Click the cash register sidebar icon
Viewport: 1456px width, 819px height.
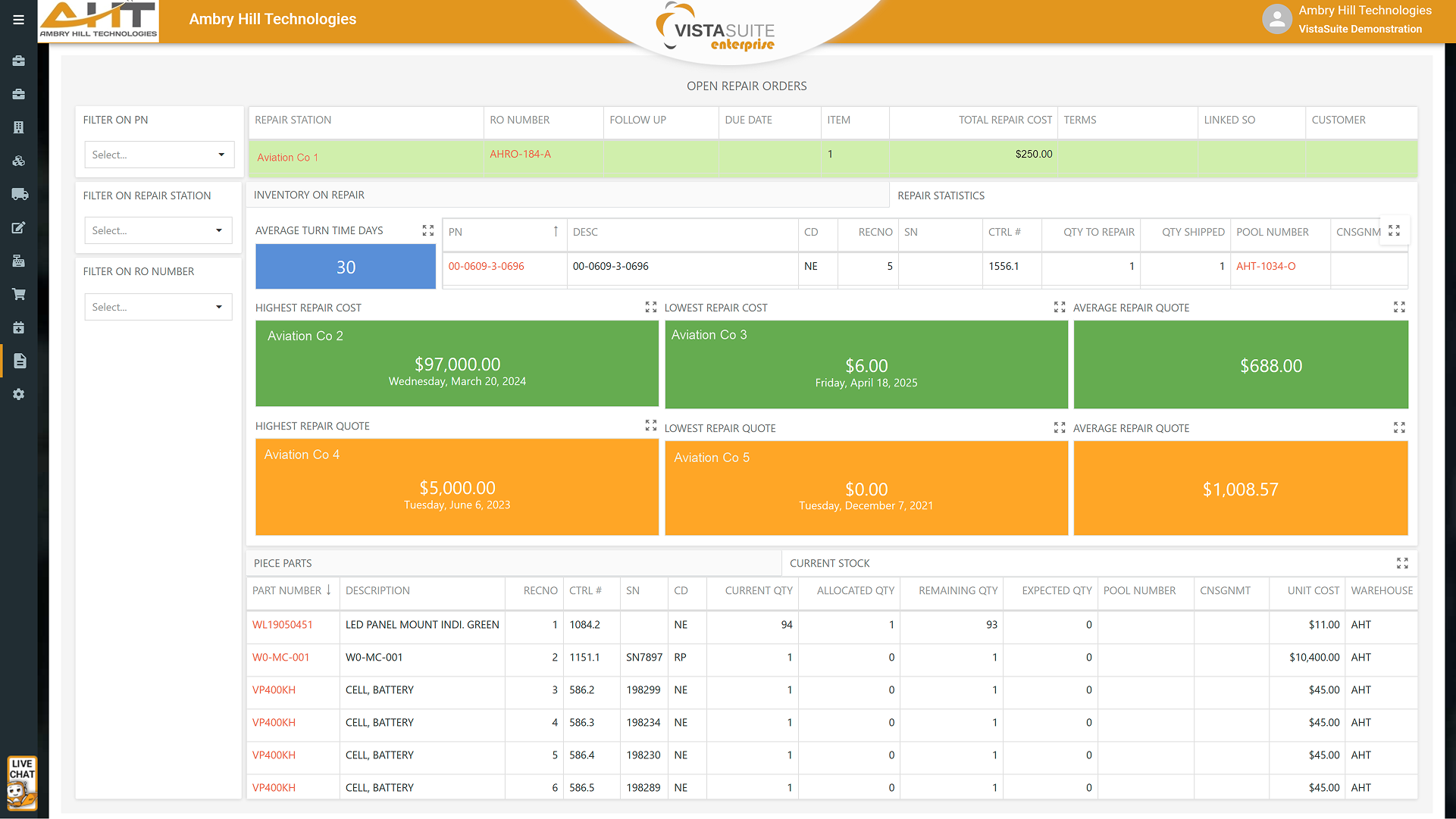19,261
